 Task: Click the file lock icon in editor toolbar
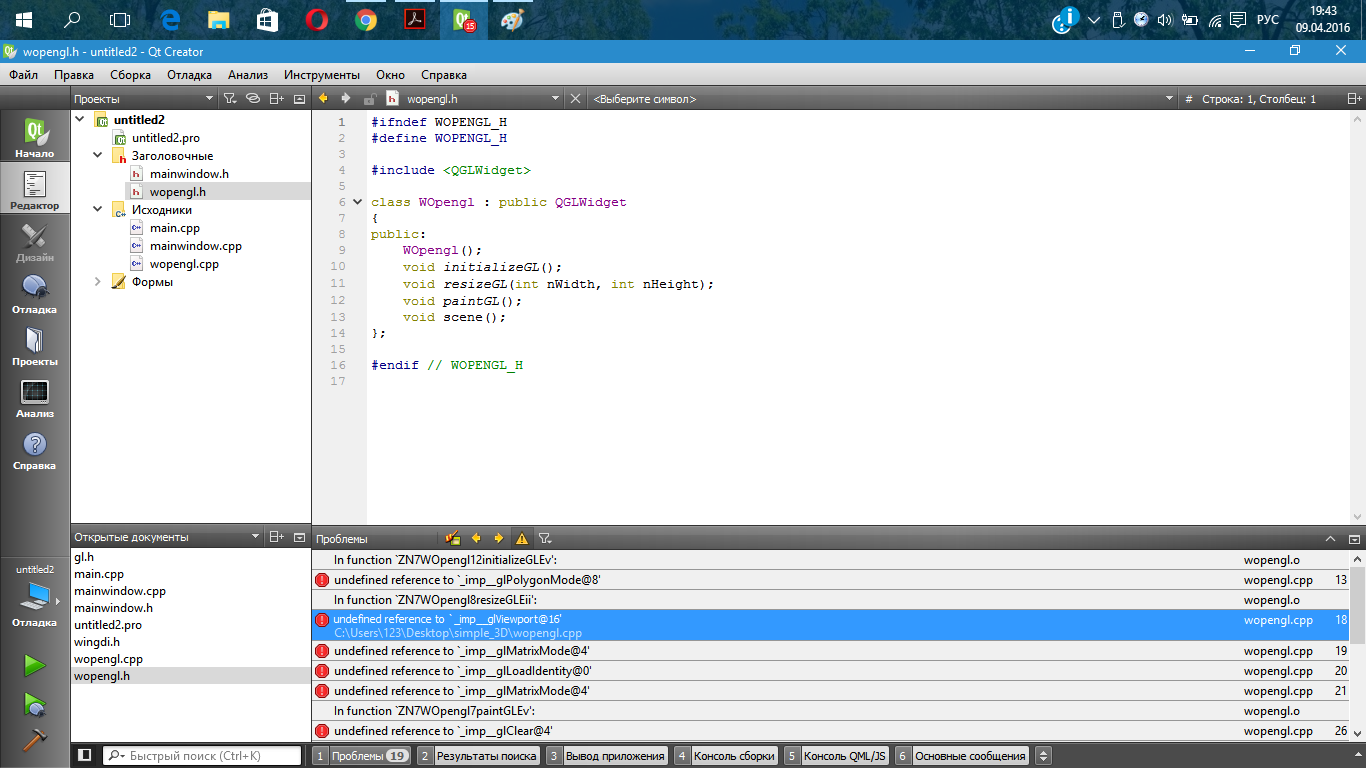(x=370, y=99)
